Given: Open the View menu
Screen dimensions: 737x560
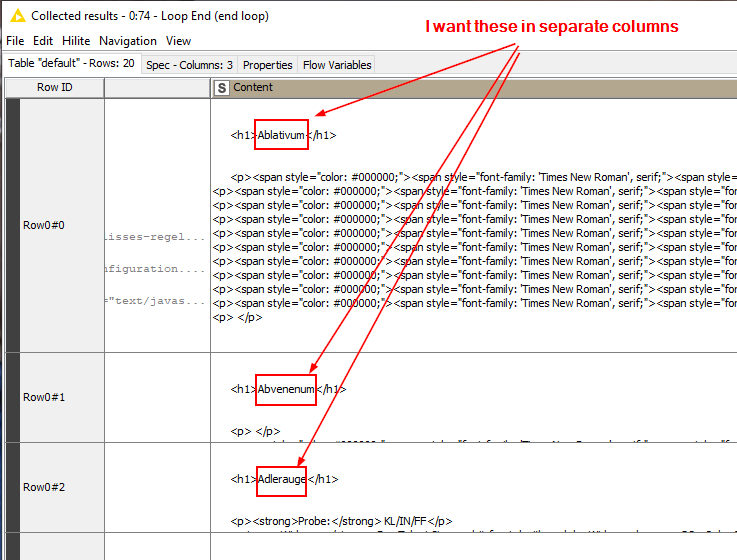Looking at the screenshot, I should tap(178, 41).
